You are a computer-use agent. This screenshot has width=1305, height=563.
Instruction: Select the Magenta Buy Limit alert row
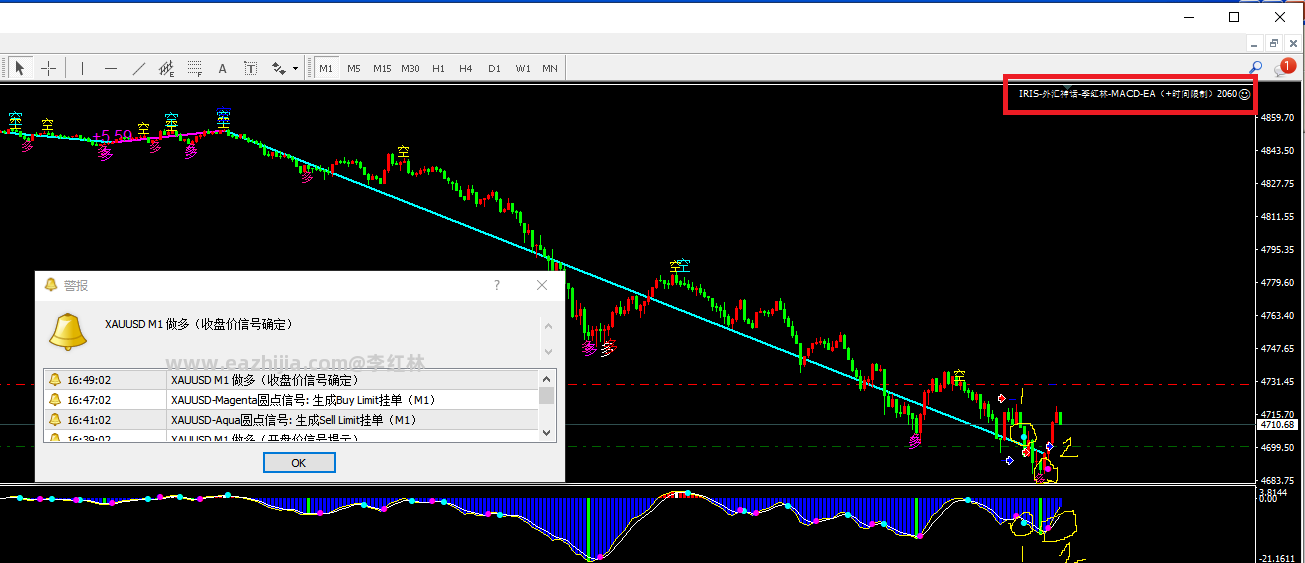(291, 400)
